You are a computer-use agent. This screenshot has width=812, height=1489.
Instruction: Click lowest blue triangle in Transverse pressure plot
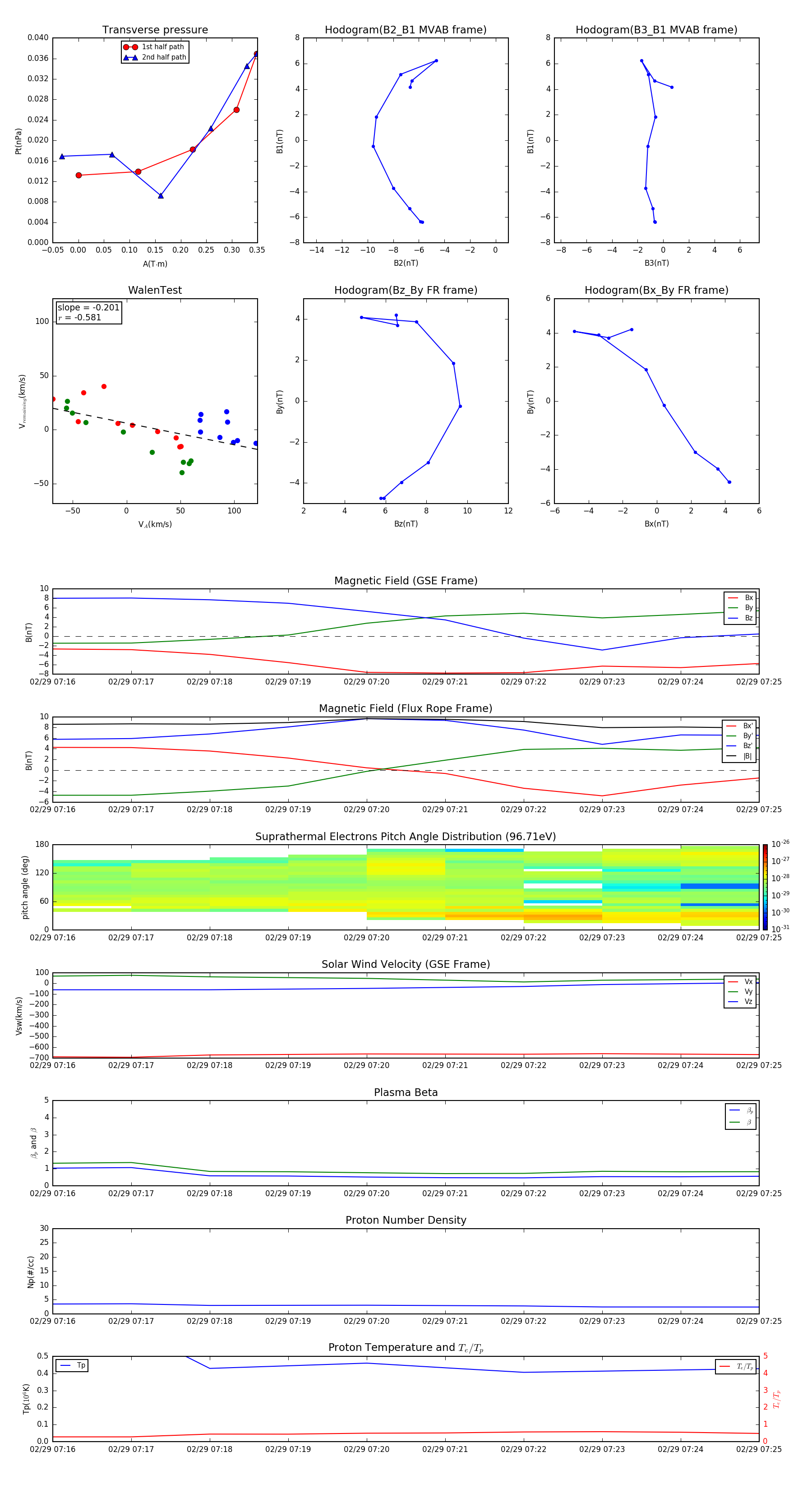[x=161, y=196]
